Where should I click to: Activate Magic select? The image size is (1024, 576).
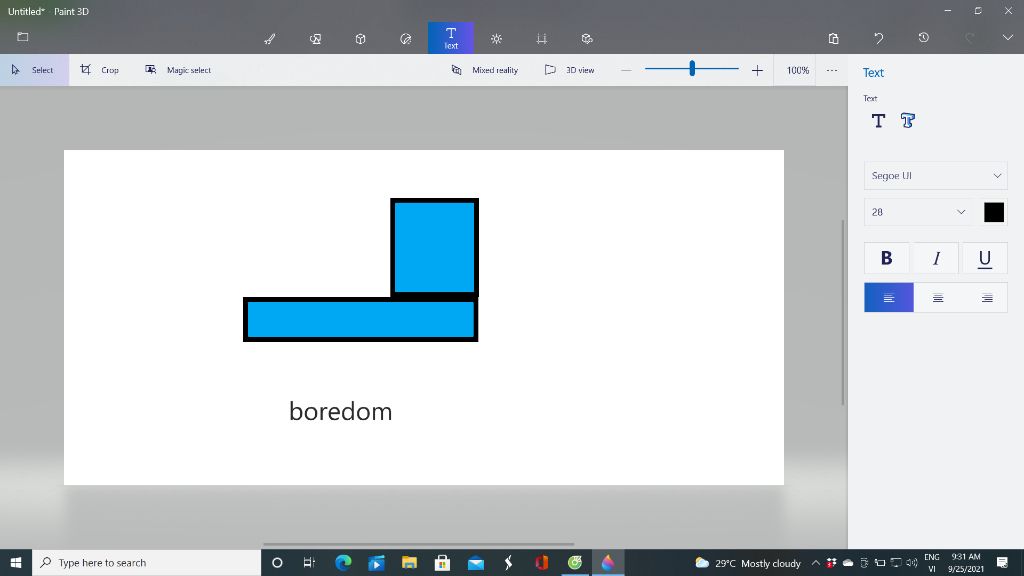pos(178,70)
